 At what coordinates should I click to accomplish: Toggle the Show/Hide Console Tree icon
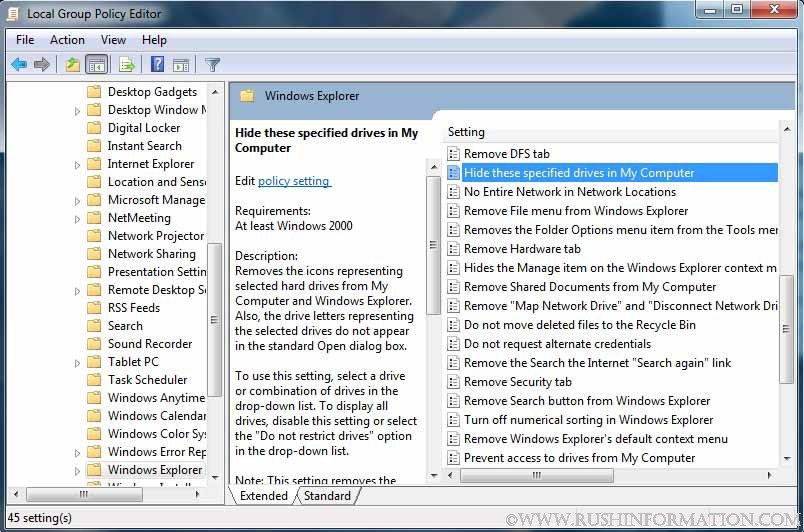[97, 65]
